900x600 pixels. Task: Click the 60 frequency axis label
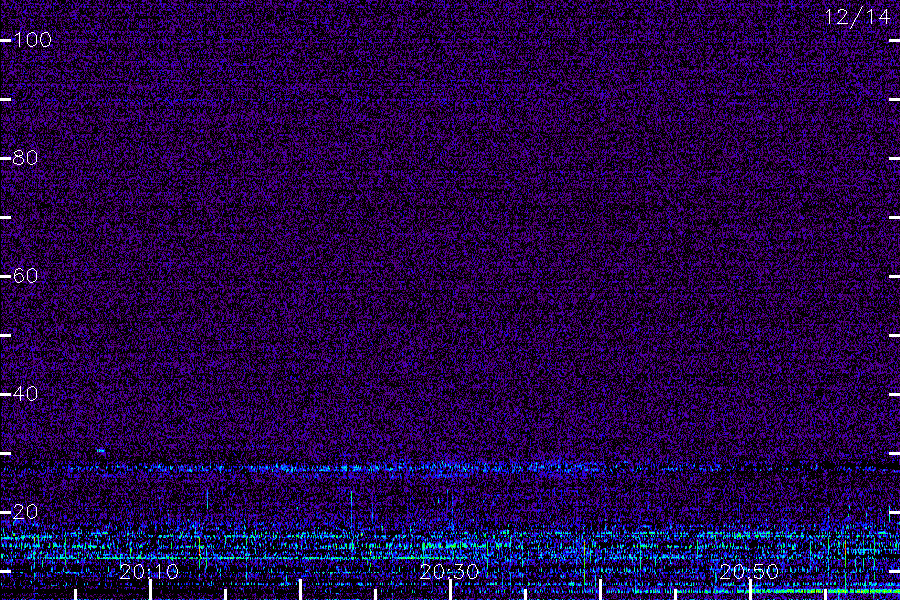(x=25, y=276)
